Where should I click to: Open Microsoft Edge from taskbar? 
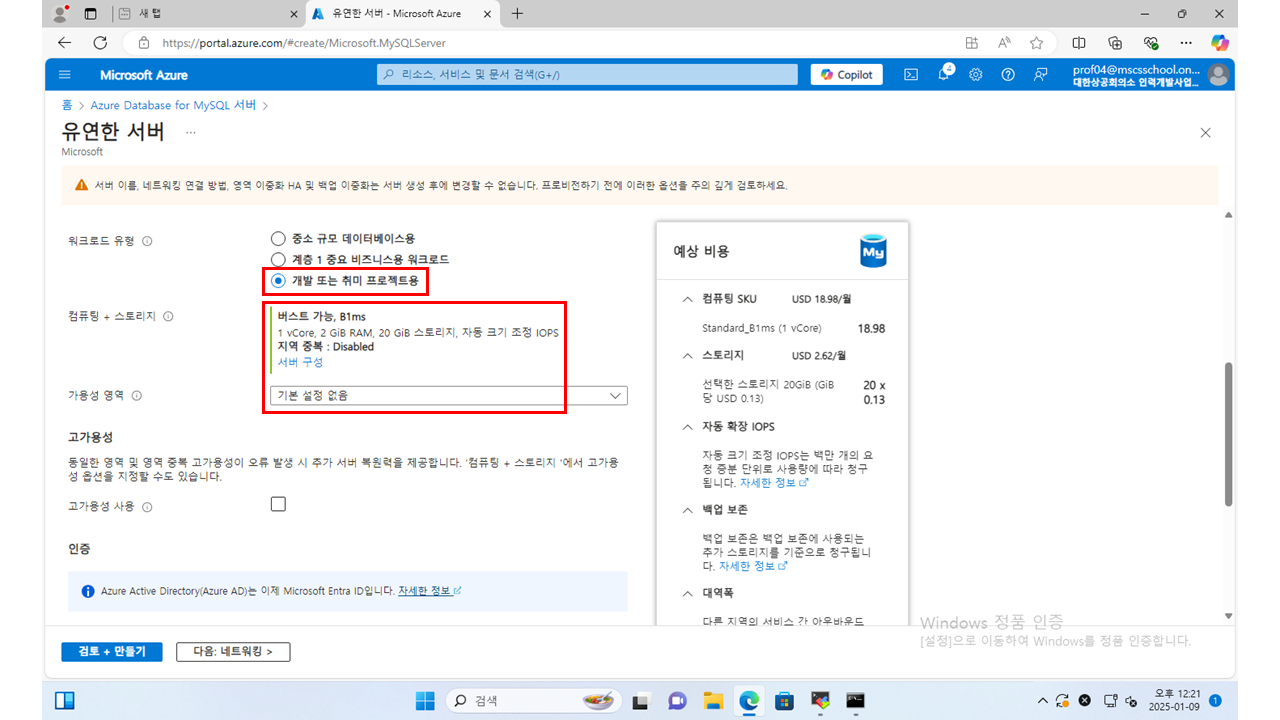749,700
